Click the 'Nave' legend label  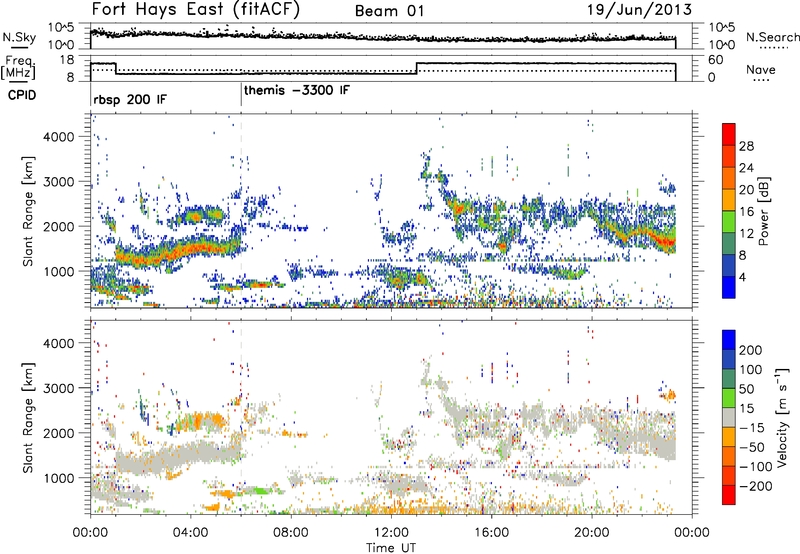point(761,69)
